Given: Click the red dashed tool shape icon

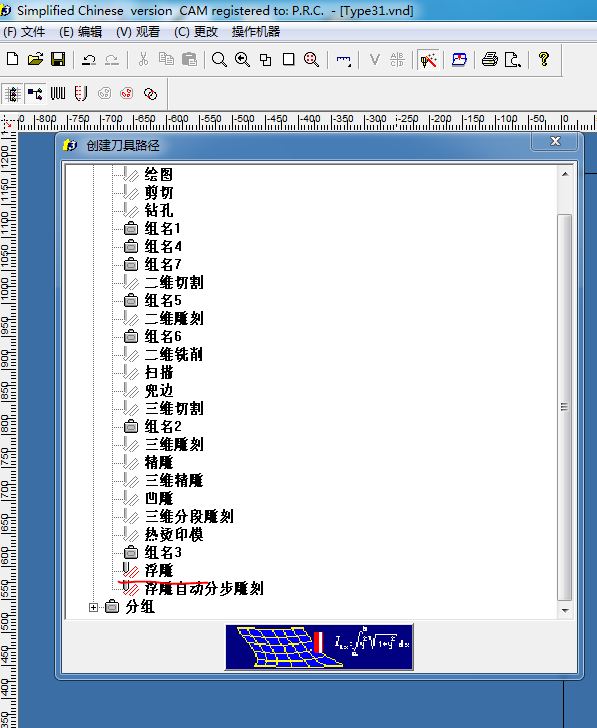Looking at the screenshot, I should [x=81, y=94].
